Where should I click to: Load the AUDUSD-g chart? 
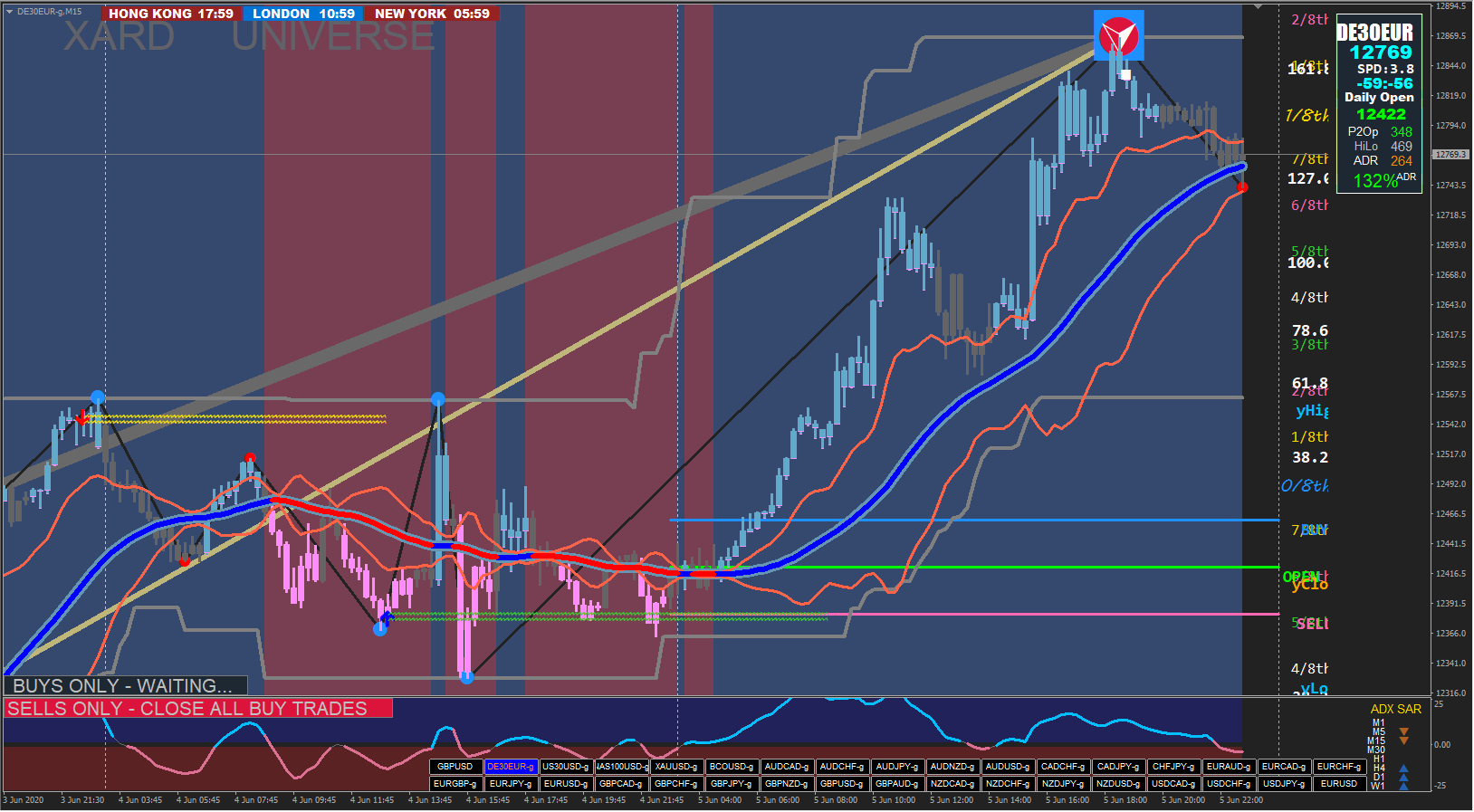tap(1008, 767)
